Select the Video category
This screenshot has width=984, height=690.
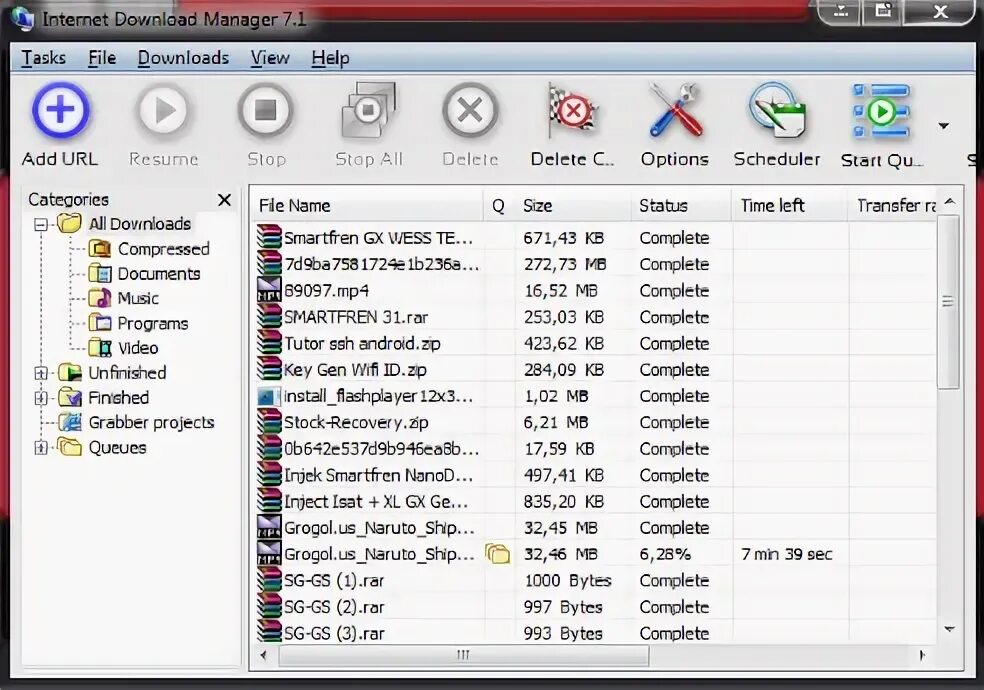pyautogui.click(x=137, y=348)
